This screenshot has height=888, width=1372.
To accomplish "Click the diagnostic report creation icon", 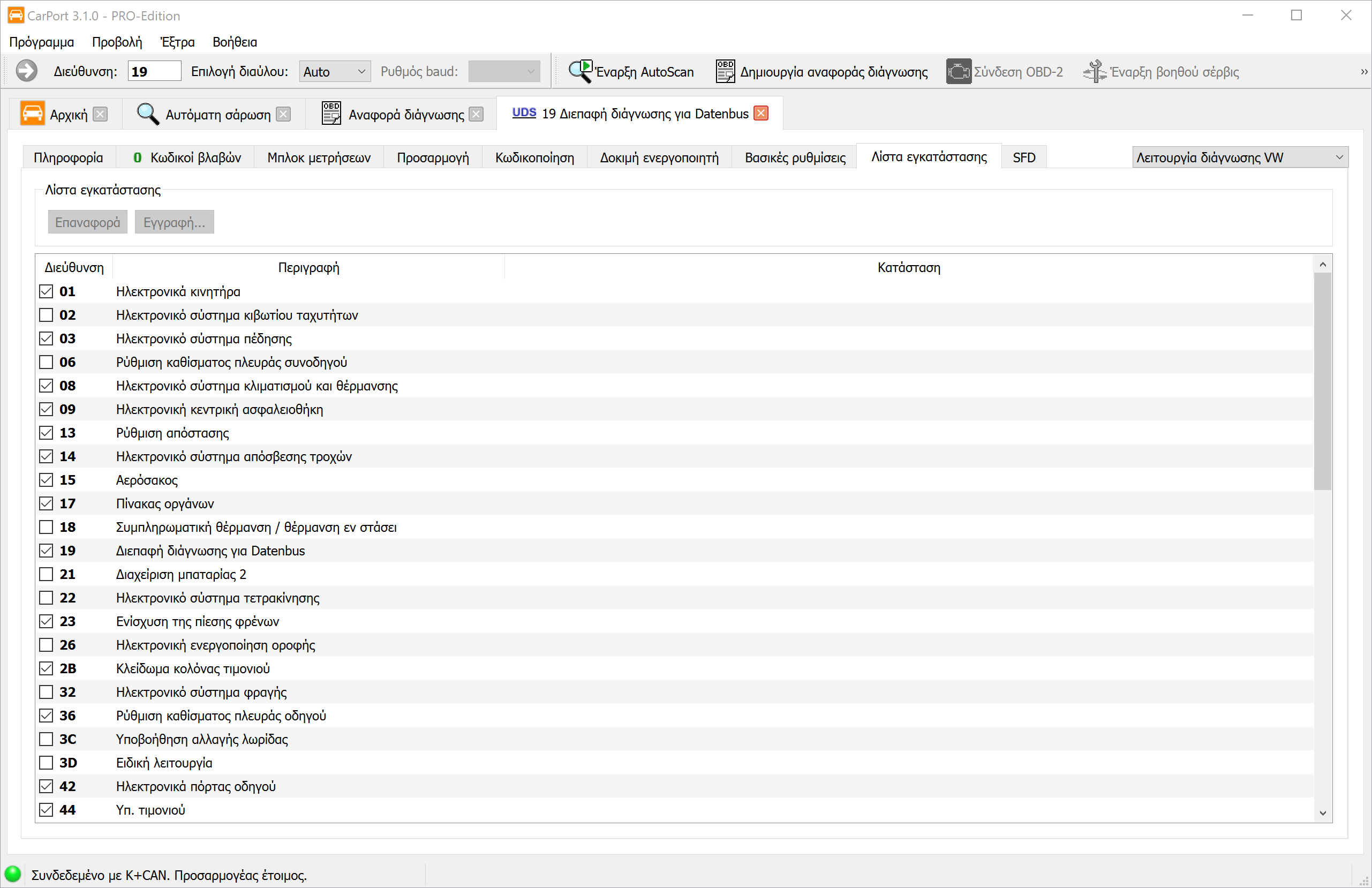I will point(725,72).
